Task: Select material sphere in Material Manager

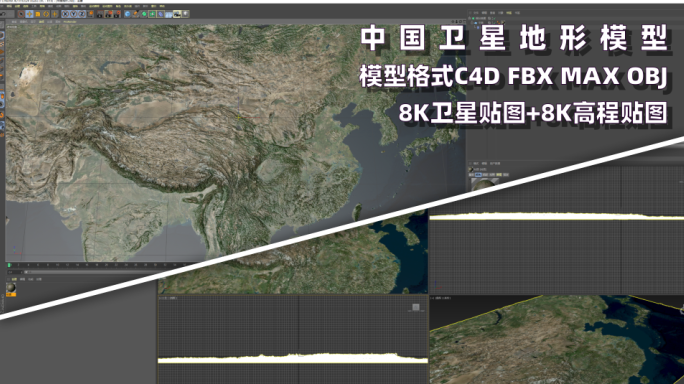Action: coord(11,289)
